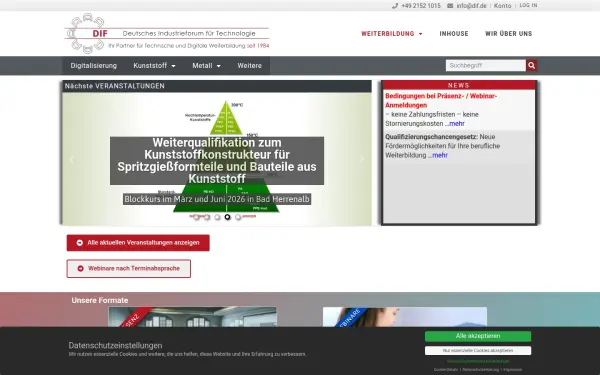
Task: Click 'Blockkurs im März und Juni 2026' caption
Action: click(217, 199)
